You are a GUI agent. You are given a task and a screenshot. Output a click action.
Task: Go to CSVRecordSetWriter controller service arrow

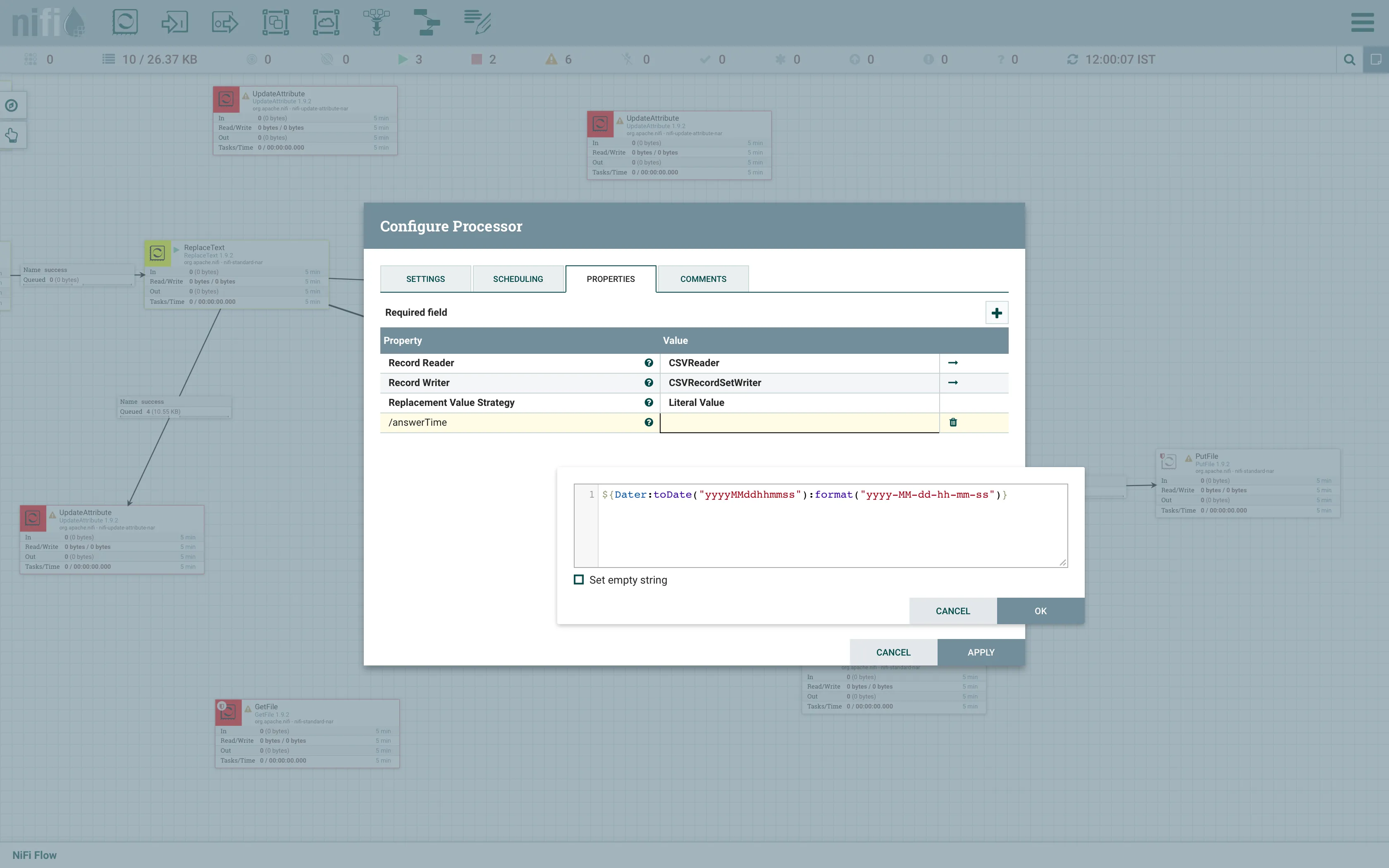[953, 382]
